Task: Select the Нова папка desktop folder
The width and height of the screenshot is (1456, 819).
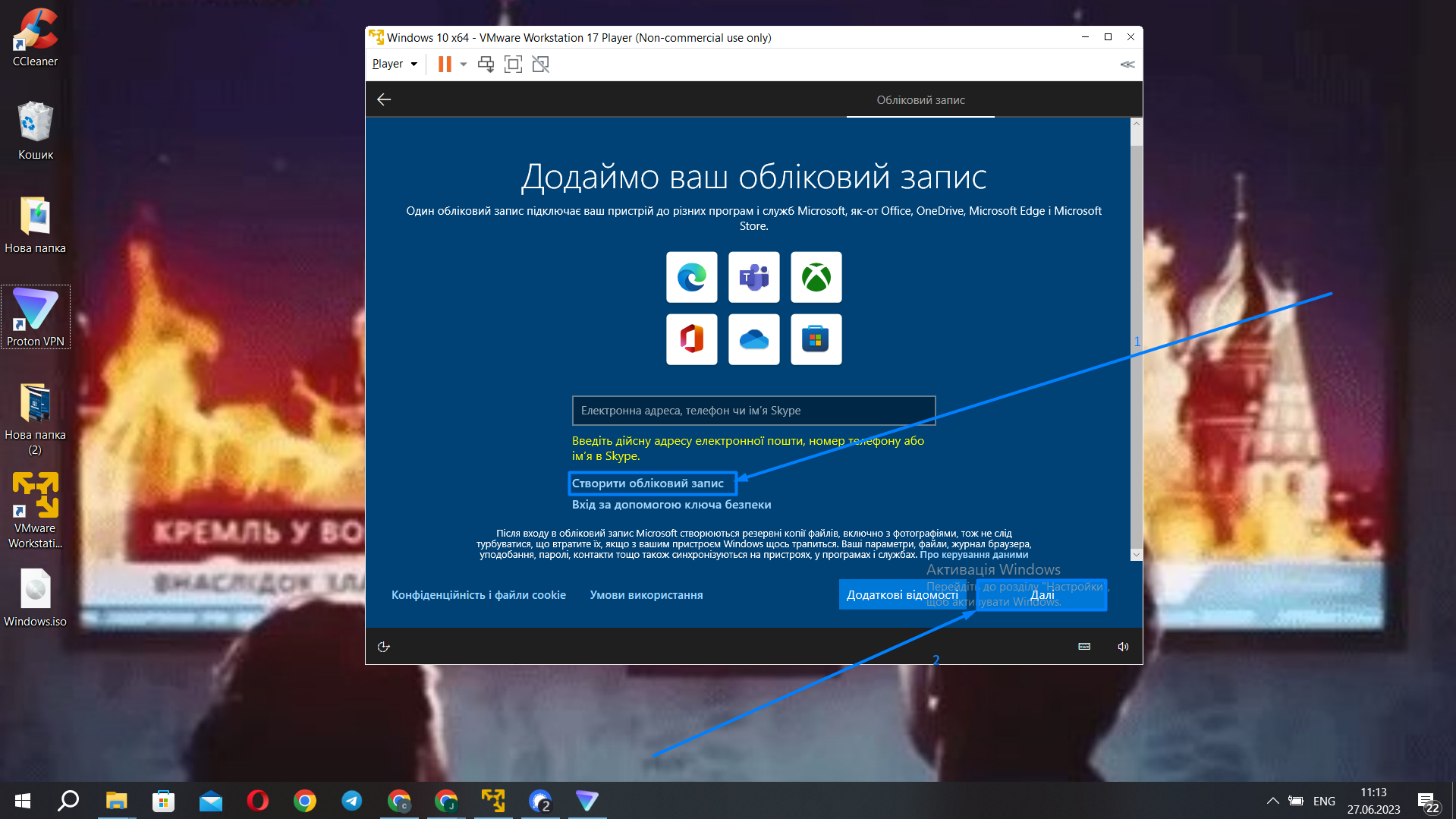Action: 35,225
